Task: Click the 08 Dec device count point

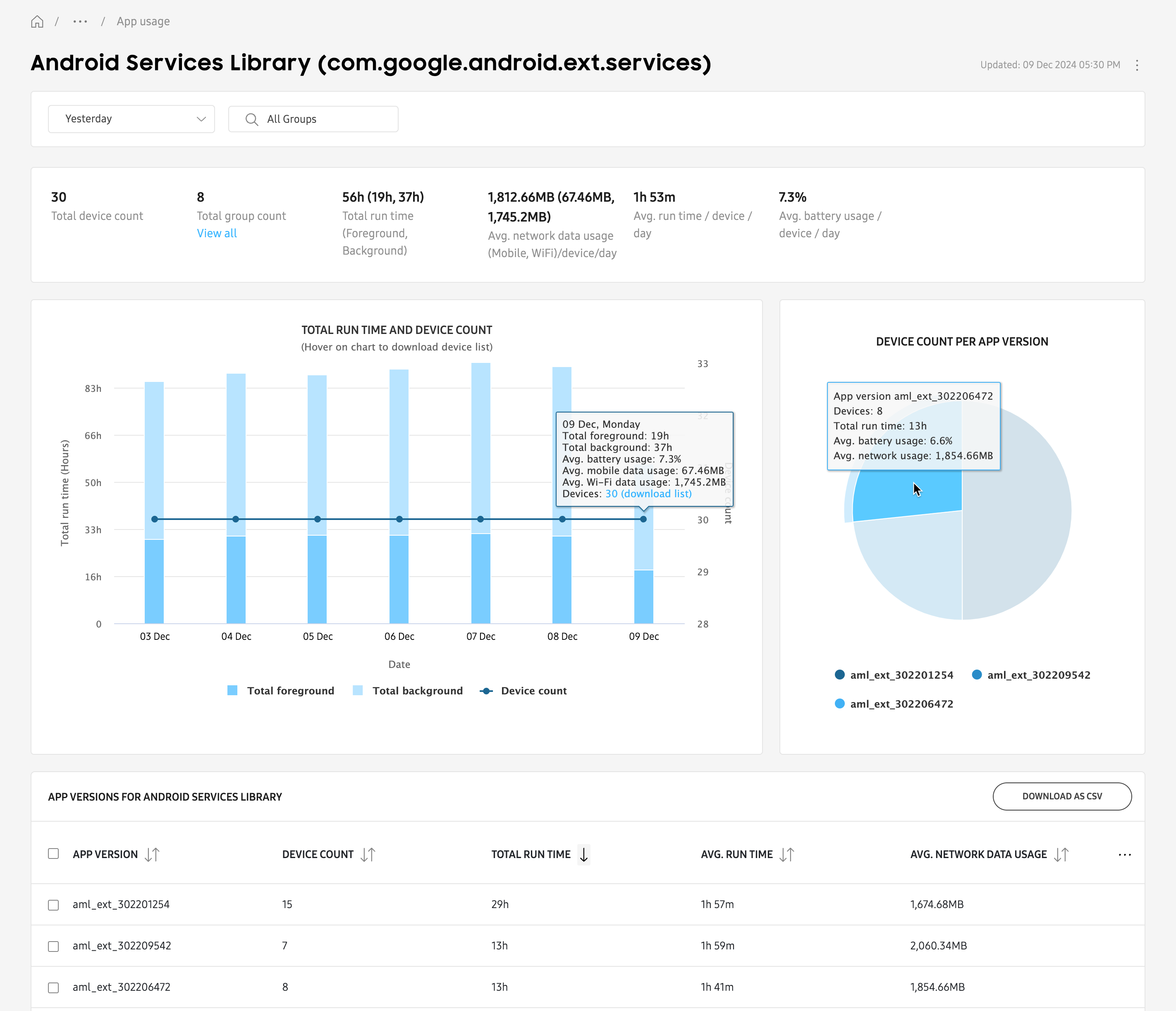Action: pyautogui.click(x=562, y=519)
